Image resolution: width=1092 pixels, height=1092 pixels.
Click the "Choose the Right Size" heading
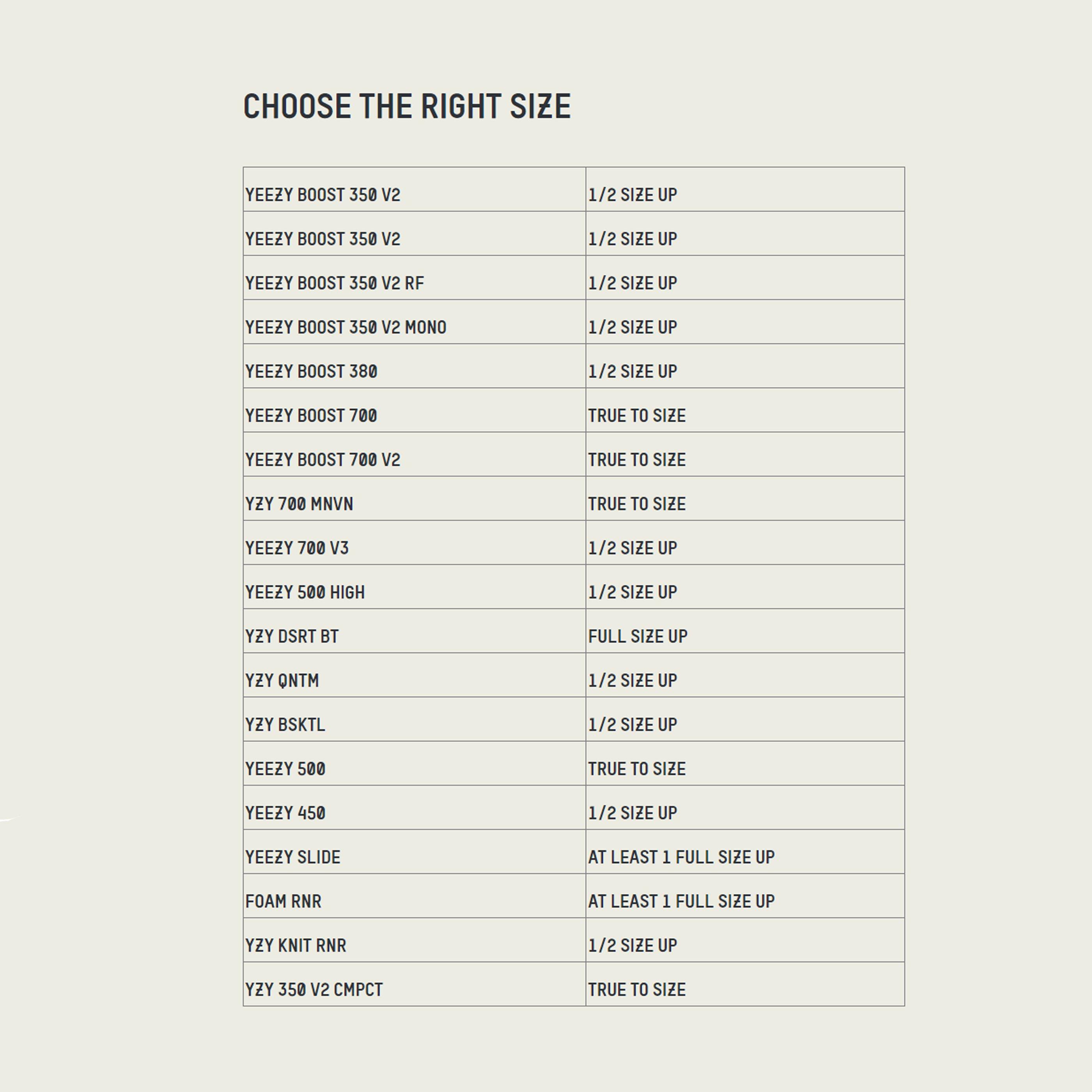click(406, 106)
